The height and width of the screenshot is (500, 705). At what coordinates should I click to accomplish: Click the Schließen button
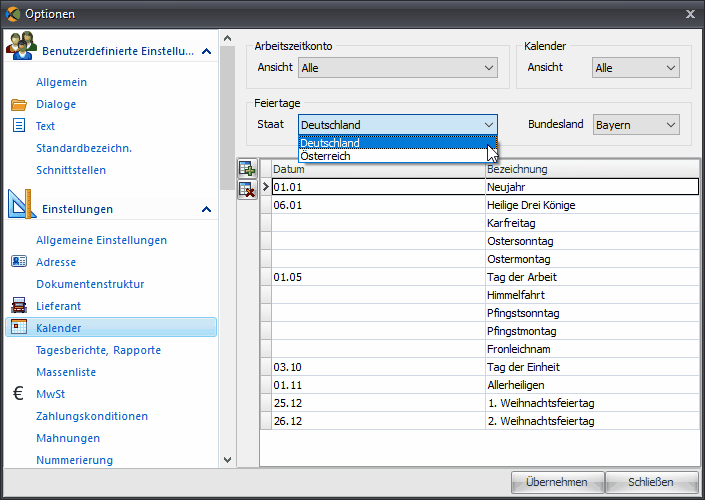point(651,482)
